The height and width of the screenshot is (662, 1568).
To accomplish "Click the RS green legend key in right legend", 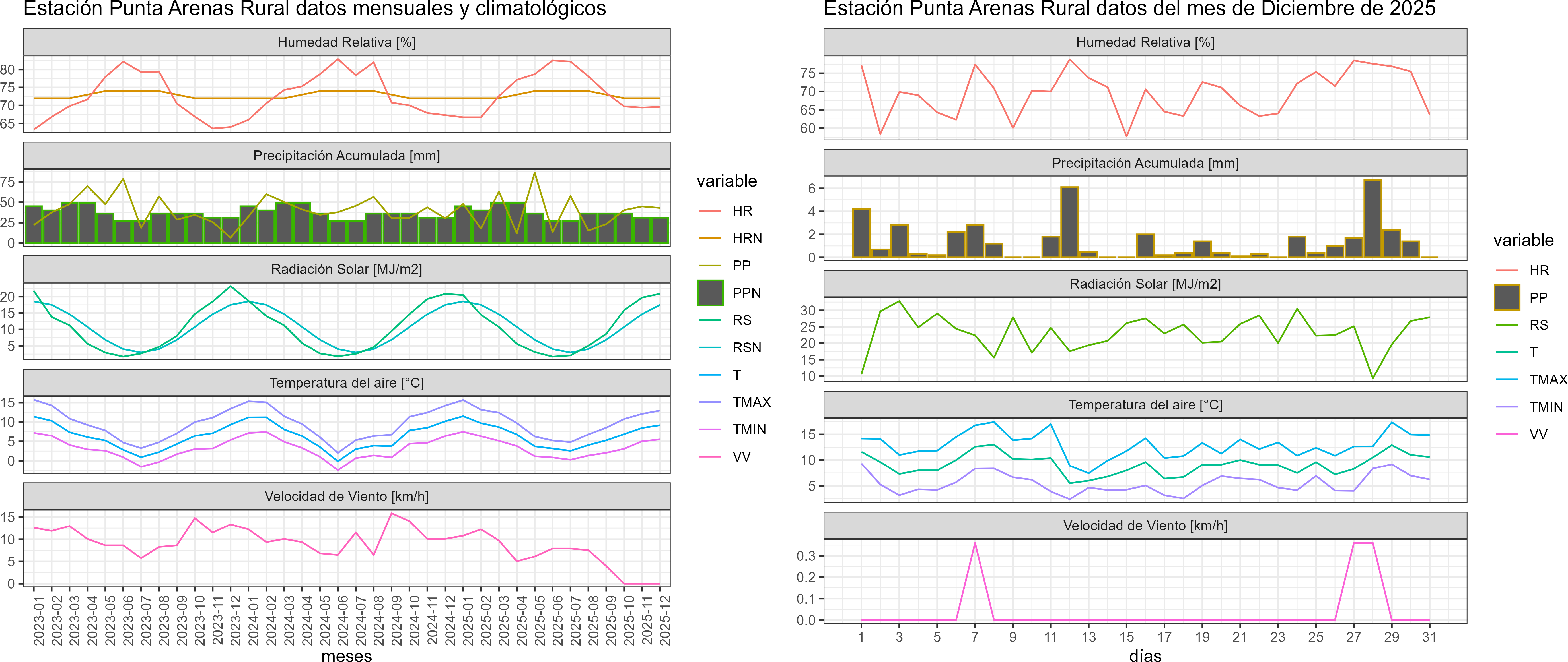I will click(1507, 325).
